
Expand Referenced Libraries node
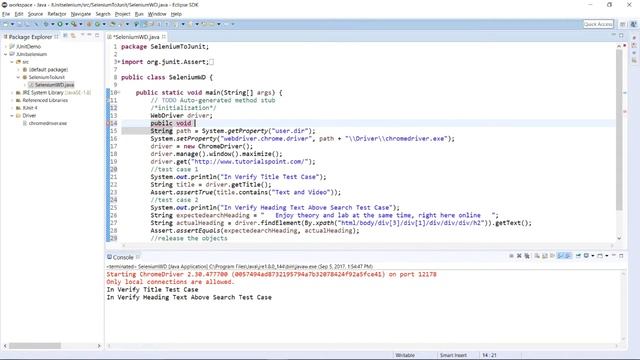pyautogui.click(x=12, y=100)
